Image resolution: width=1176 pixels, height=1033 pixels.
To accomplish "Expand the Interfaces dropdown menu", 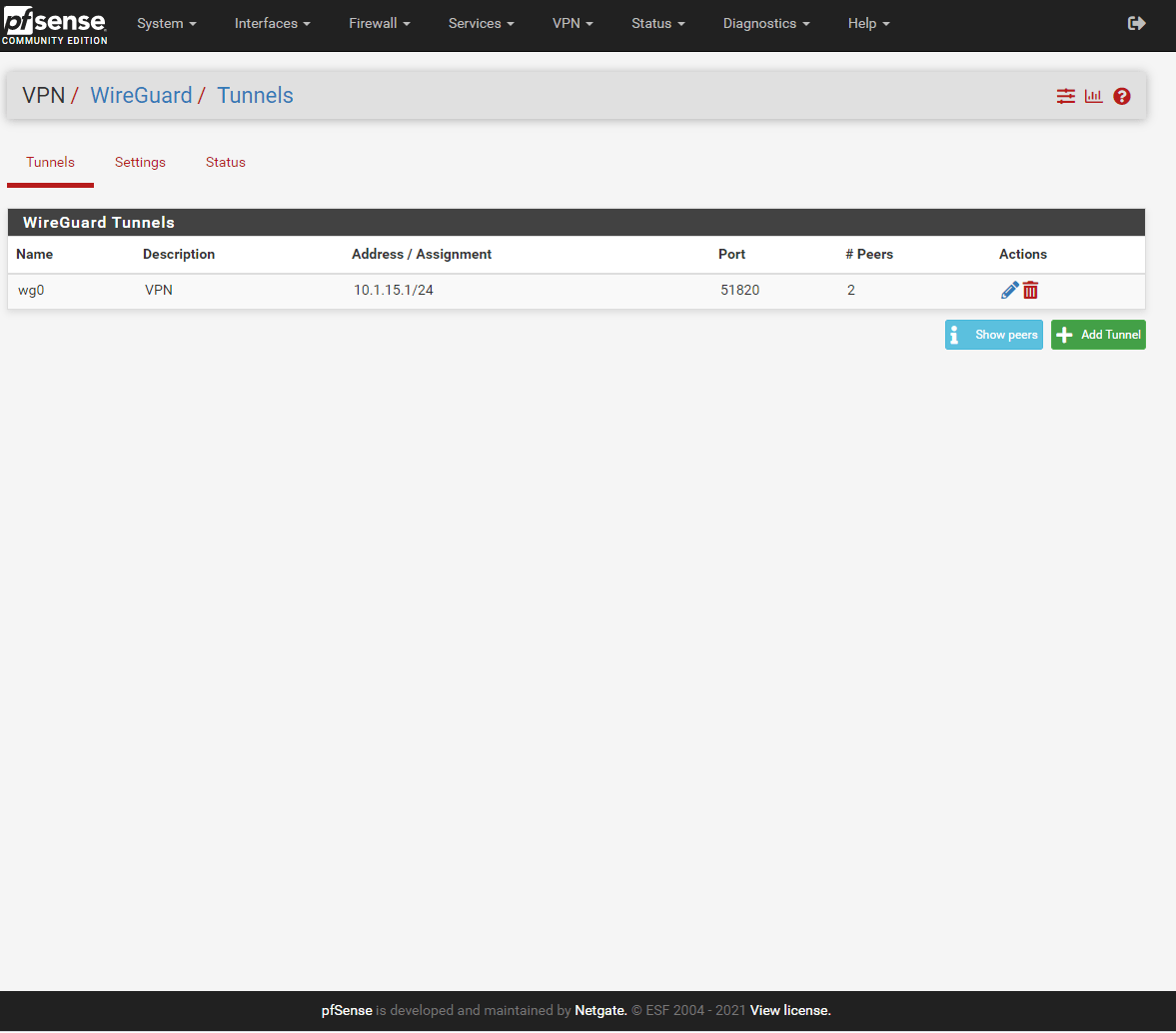I will 272,23.
